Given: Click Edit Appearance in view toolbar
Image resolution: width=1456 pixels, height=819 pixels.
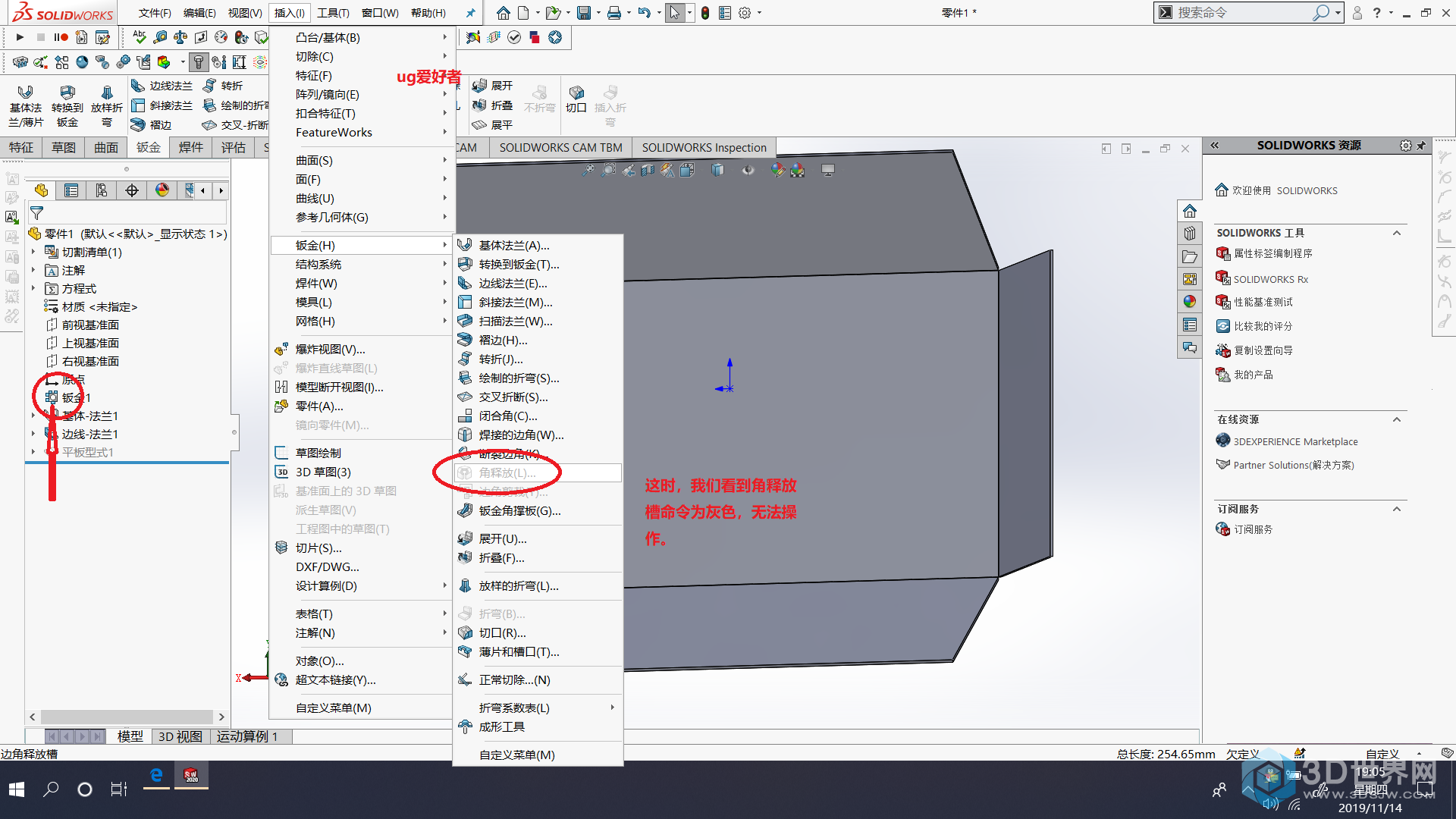Looking at the screenshot, I should pos(777,171).
